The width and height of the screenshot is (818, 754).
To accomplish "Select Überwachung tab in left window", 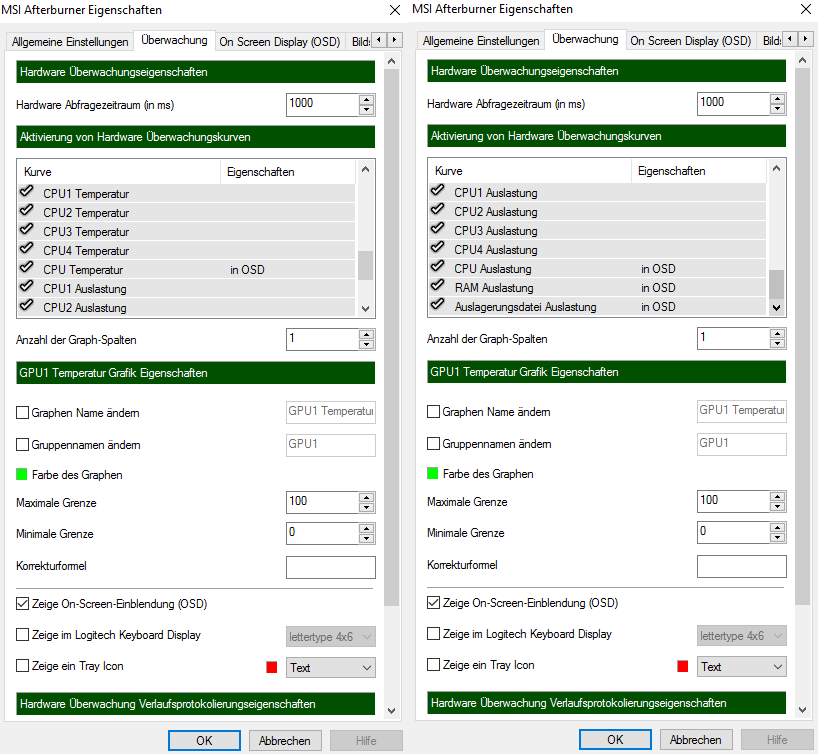I will (174, 40).
